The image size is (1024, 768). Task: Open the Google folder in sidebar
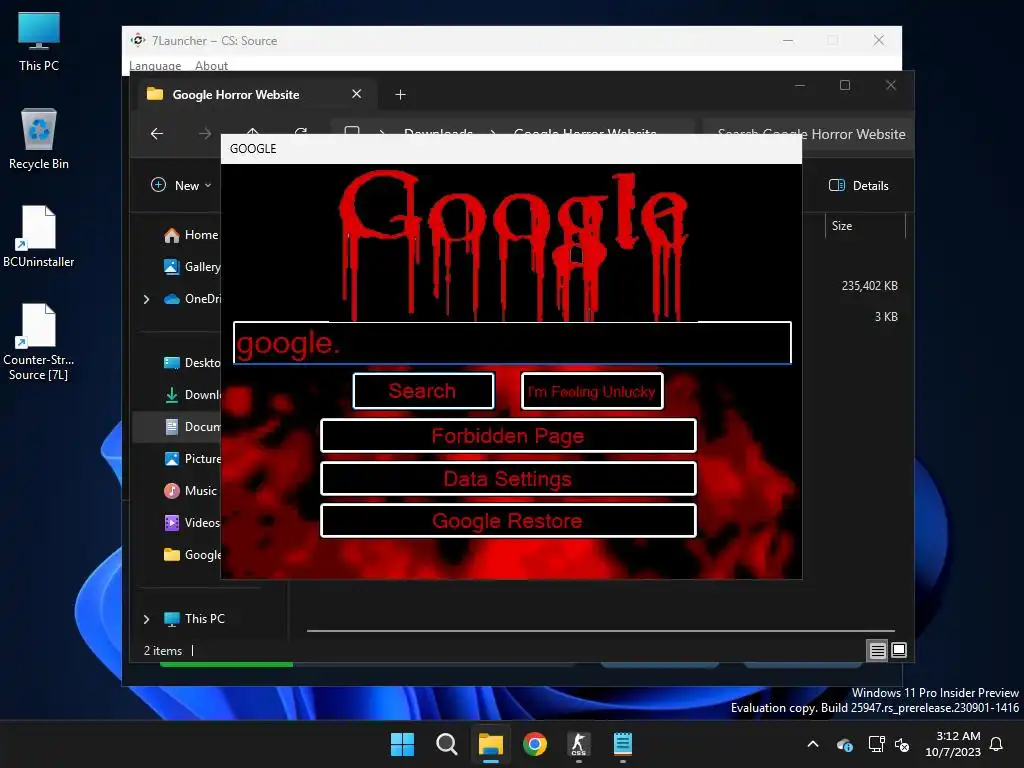(x=191, y=554)
